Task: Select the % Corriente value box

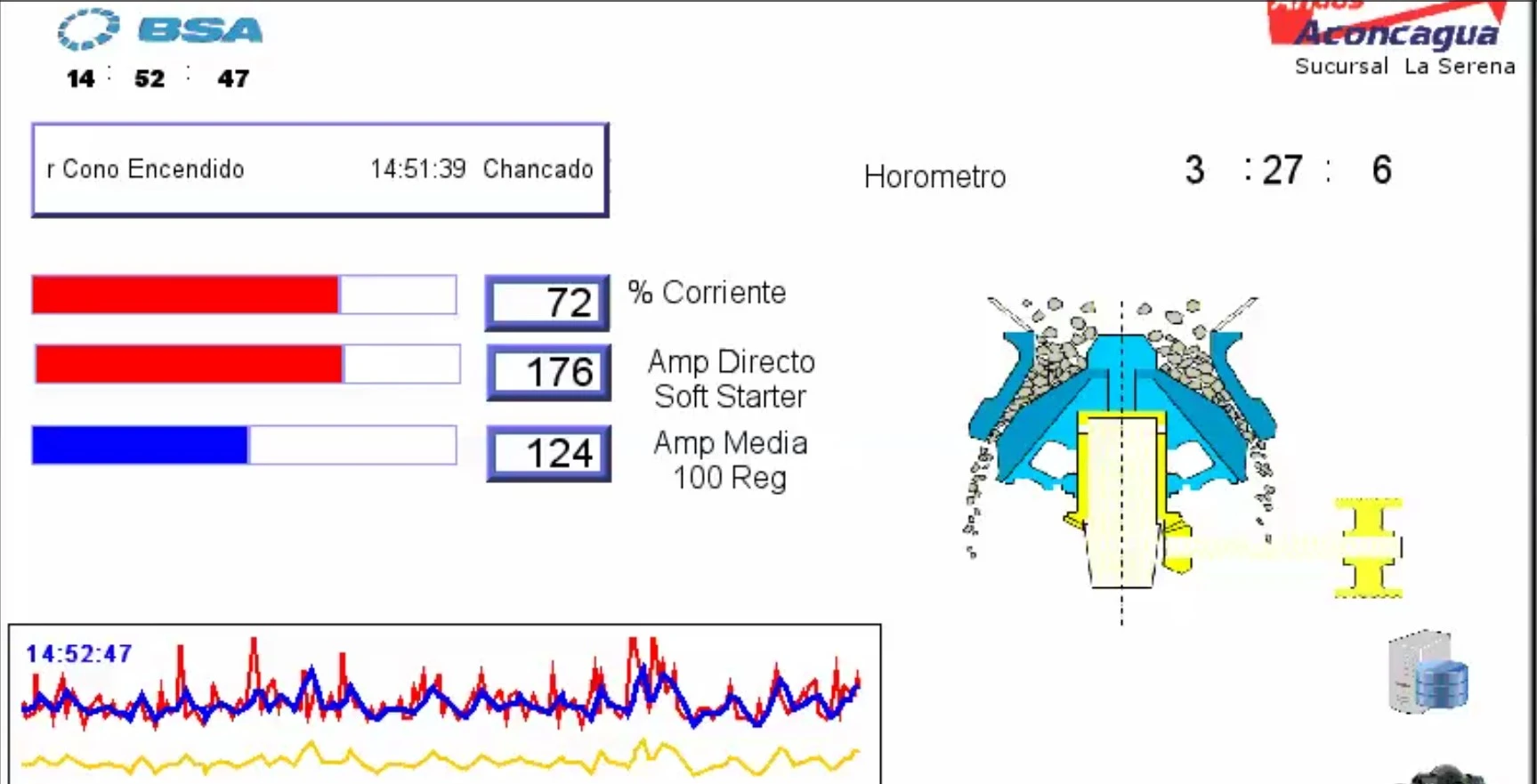Action: [x=547, y=303]
